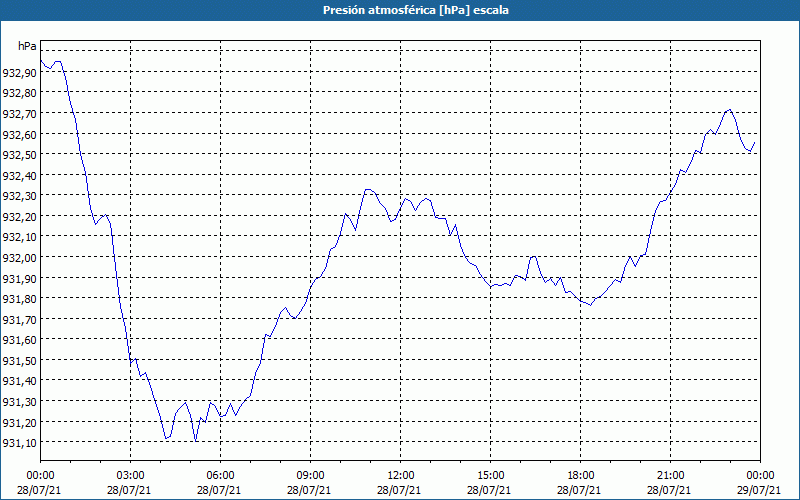800x500 pixels.
Task: Click the 932,00 y-axis value
Action: coord(19,258)
